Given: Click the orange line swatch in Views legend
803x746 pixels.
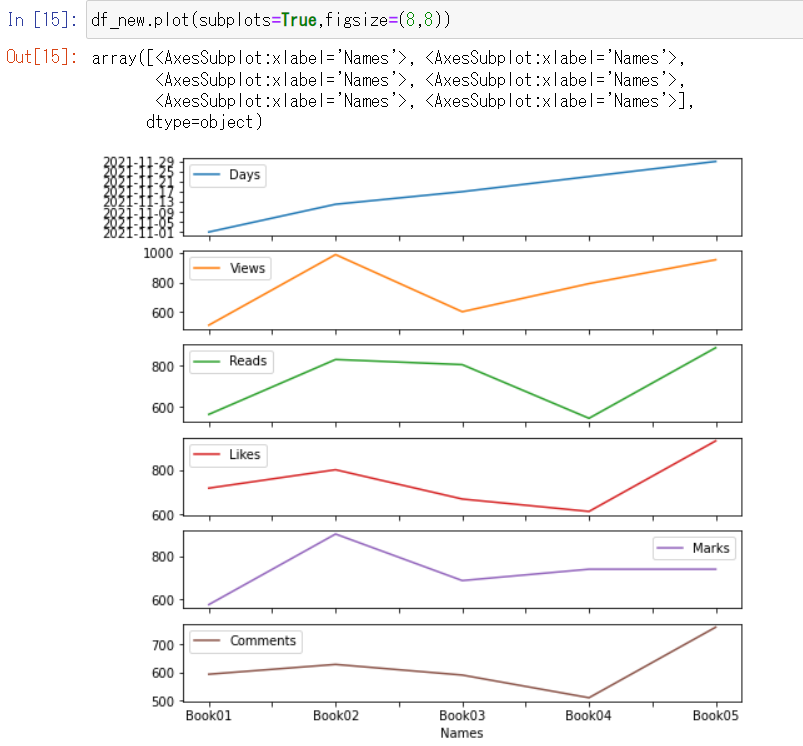Looking at the screenshot, I should [x=207, y=268].
